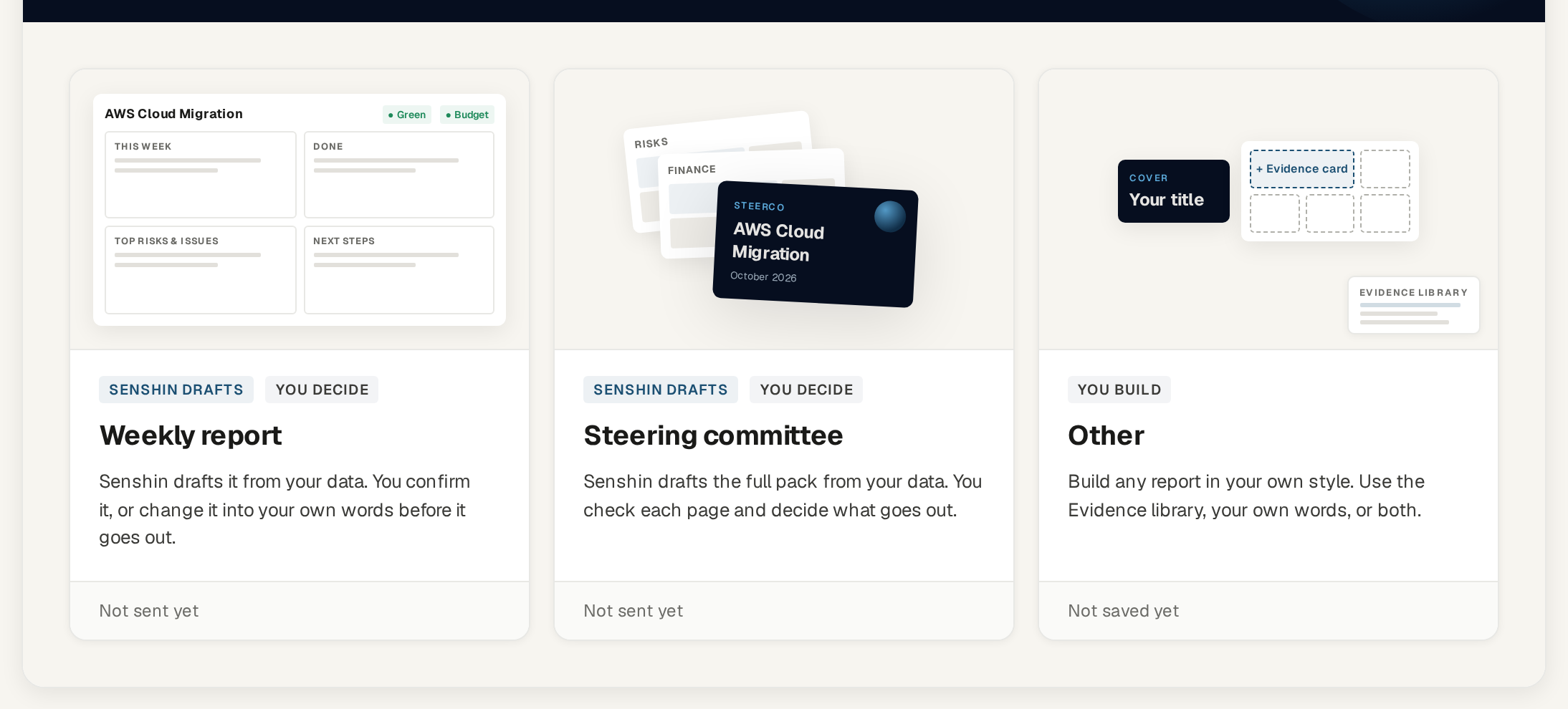The width and height of the screenshot is (1568, 709).
Task: Click the 'Senshin Drafts' tag on Weekly report
Action: click(176, 390)
